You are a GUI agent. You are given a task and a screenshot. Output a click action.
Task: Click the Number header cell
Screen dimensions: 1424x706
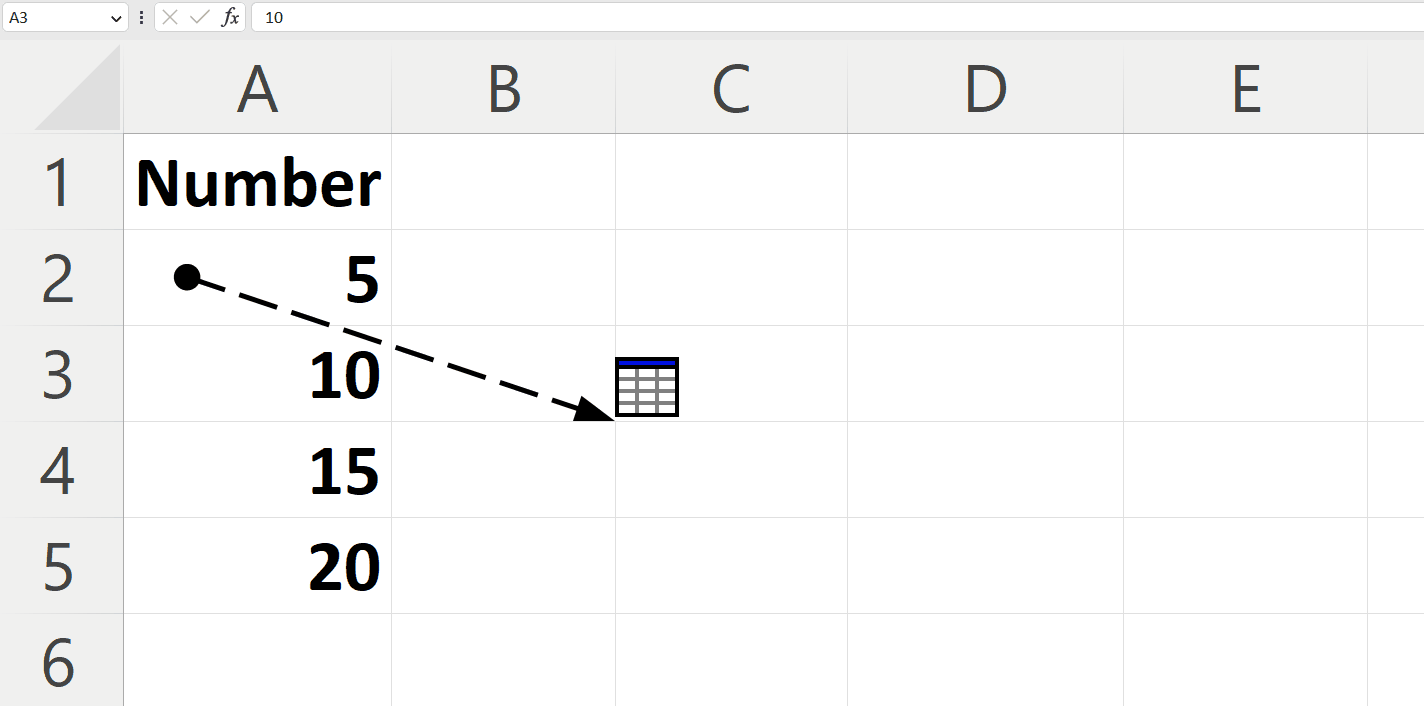[x=257, y=182]
